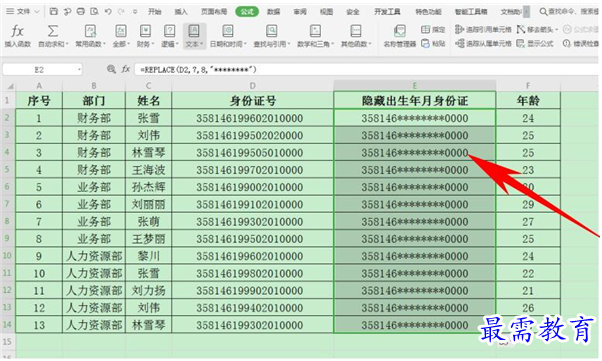
Task: Switch to the Review (审阅) tab
Action: [x=300, y=12]
